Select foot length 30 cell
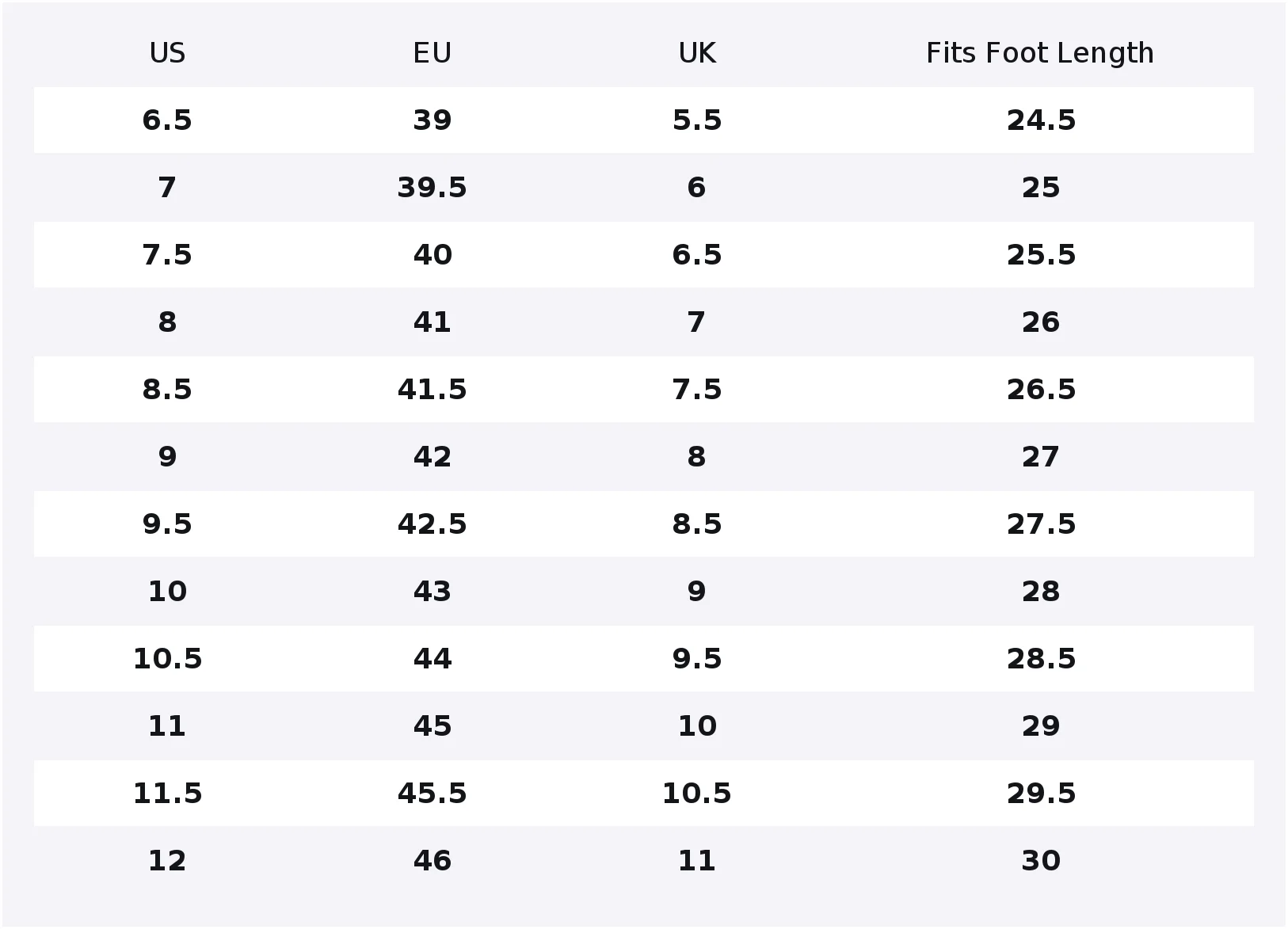Viewport: 1288px width, 929px height. point(1041,861)
